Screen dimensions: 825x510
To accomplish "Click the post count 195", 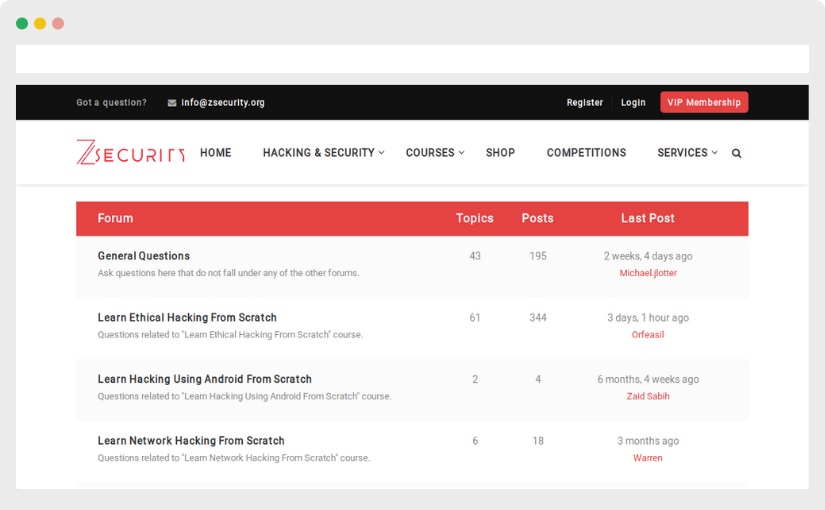I will [x=538, y=256].
